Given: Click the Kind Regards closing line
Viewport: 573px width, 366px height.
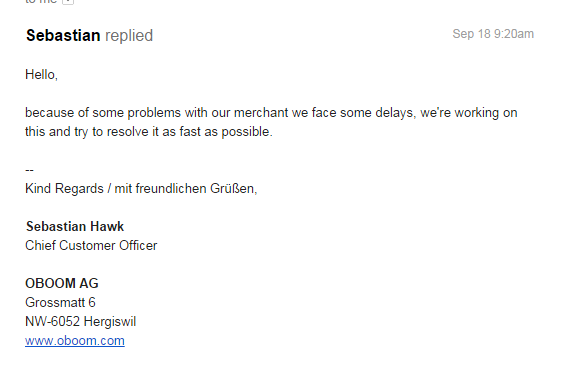Looking at the screenshot, I should click(x=141, y=188).
